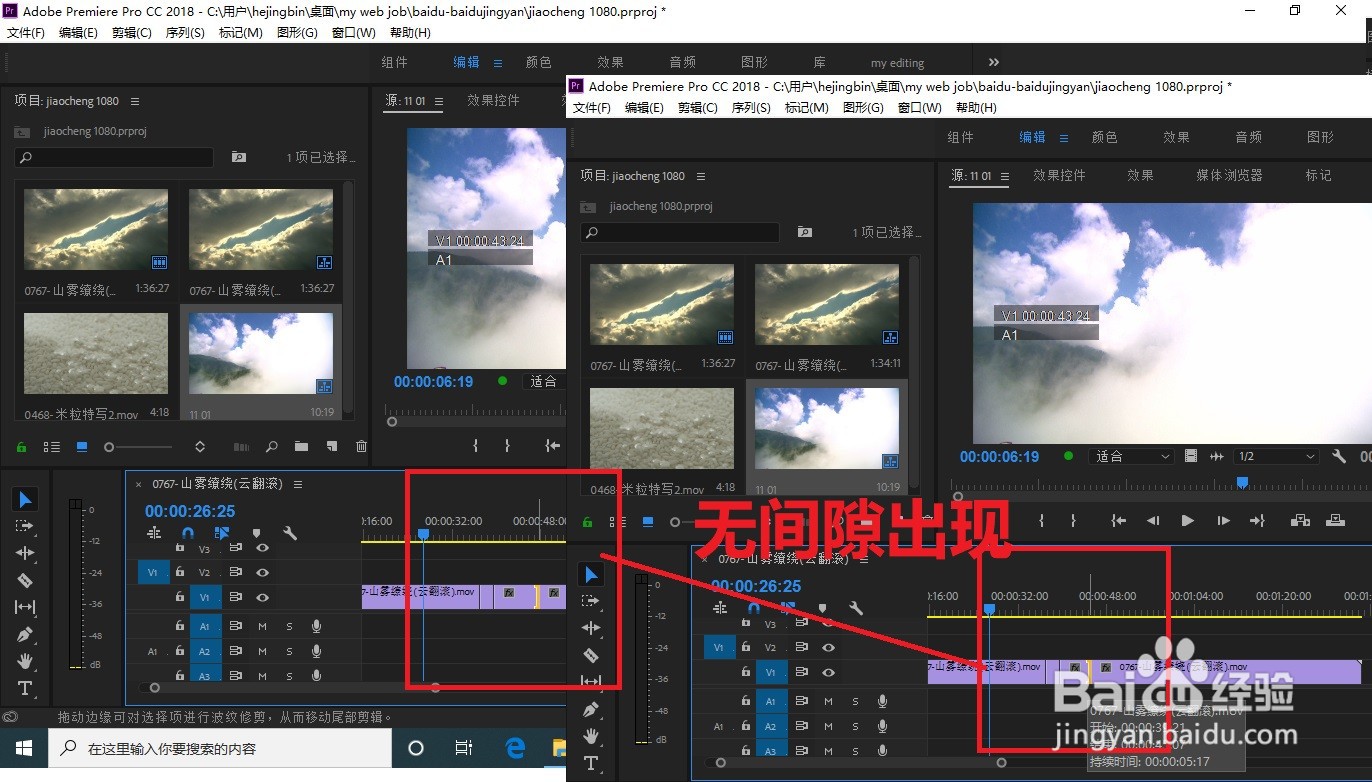The height and width of the screenshot is (782, 1372).
Task: Open the 适合 dropdown in back source monitor
Action: coord(544,381)
